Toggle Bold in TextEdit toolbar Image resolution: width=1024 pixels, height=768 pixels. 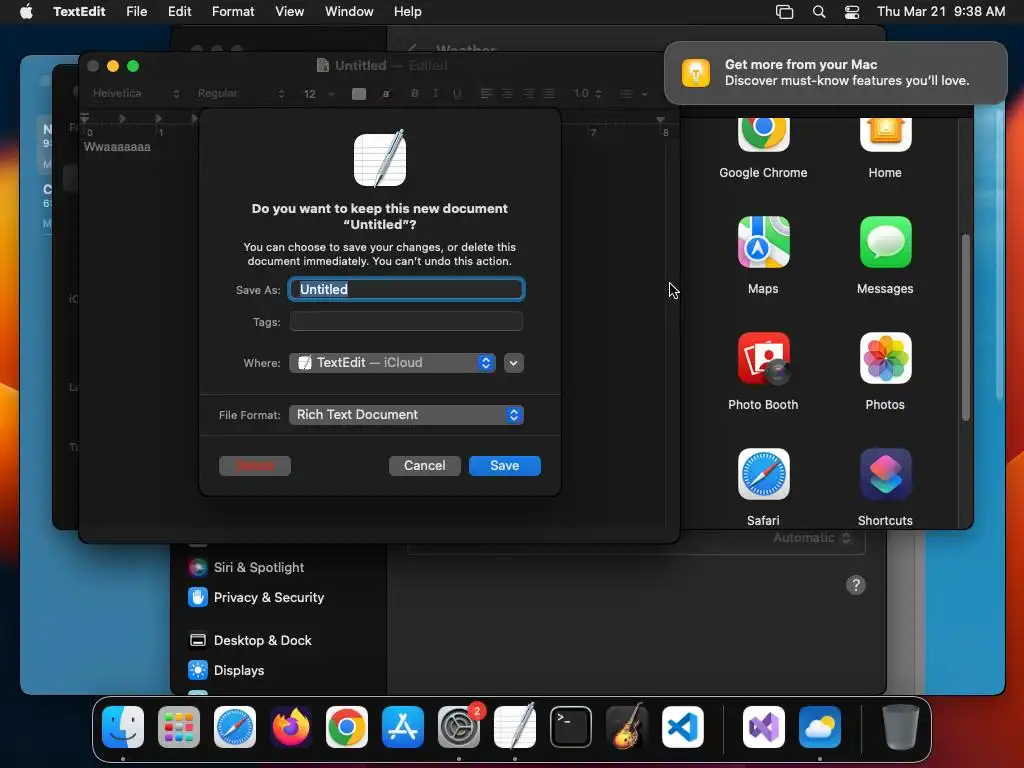pos(415,93)
